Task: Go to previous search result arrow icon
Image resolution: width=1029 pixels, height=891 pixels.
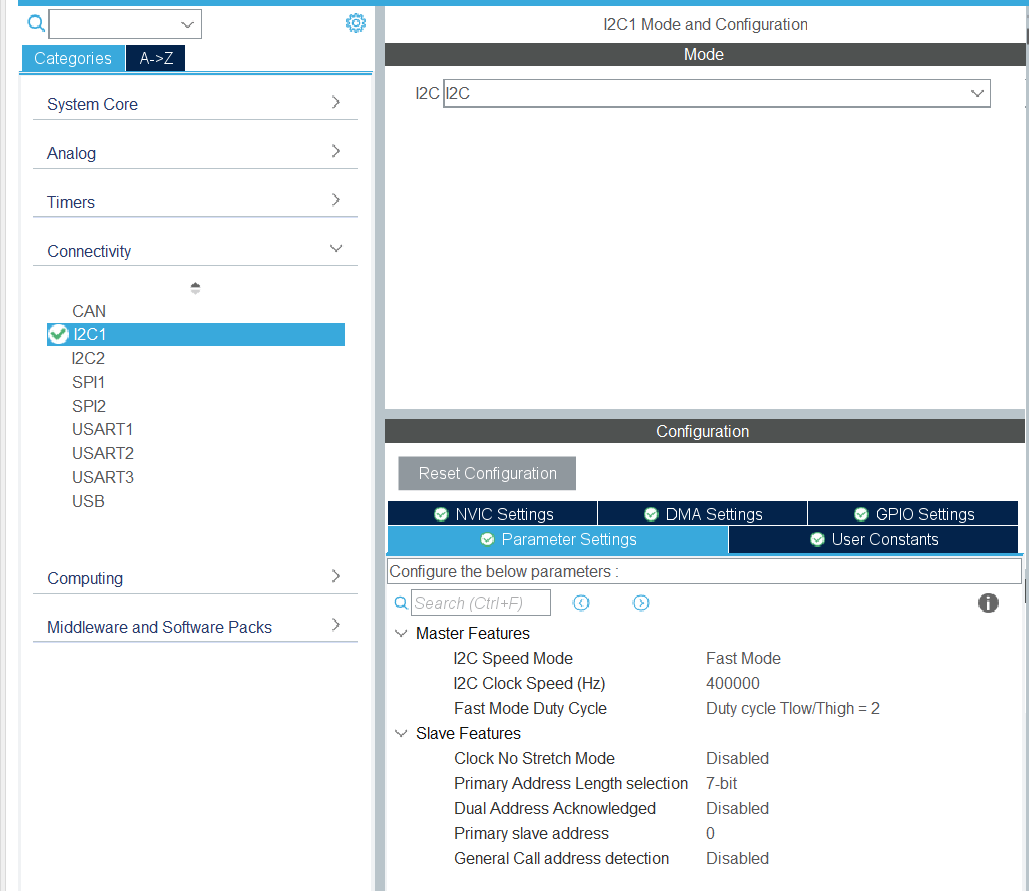Action: coord(581,602)
